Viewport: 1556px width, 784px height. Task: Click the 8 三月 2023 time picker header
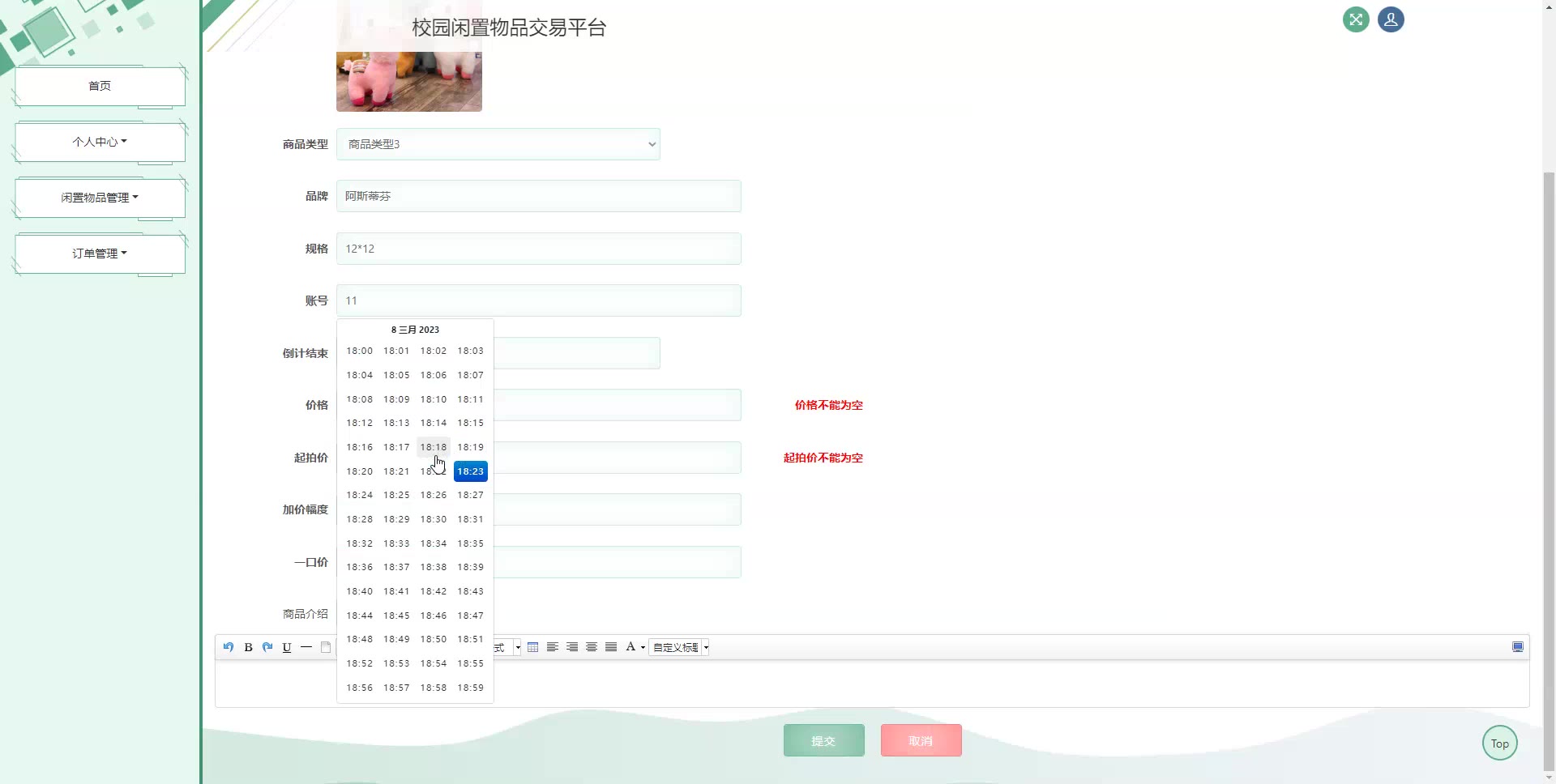pyautogui.click(x=415, y=330)
